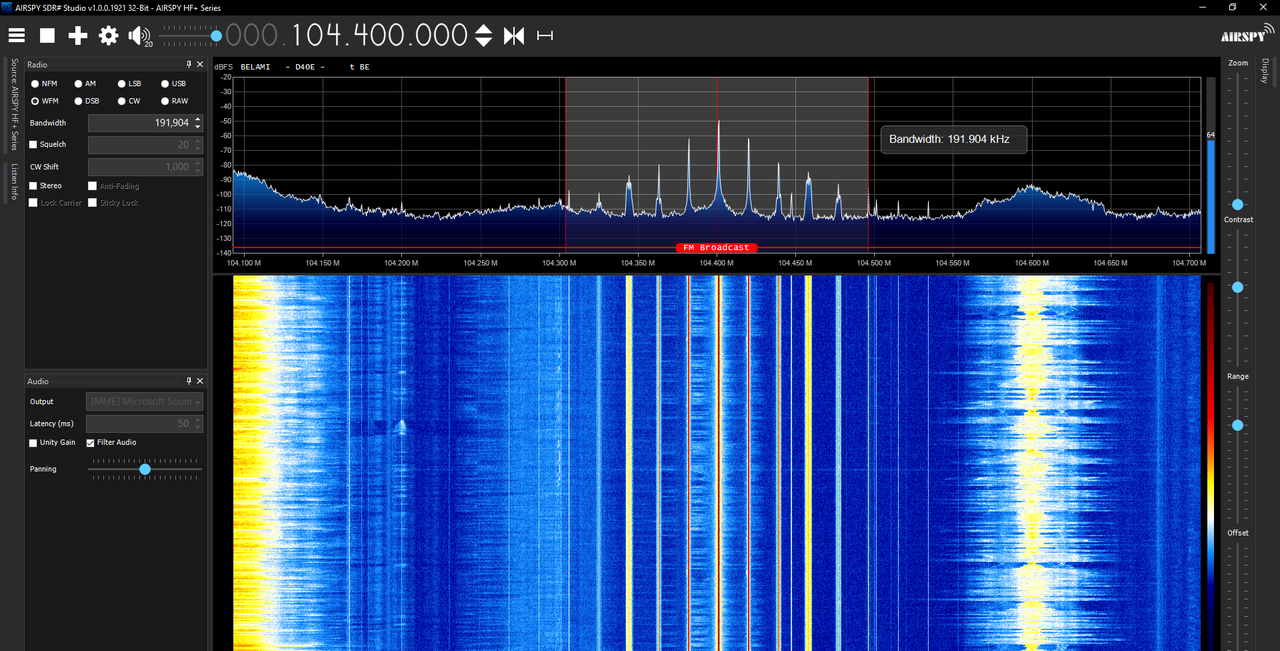Click the frequency up arrow beside 104.400.000

(483, 30)
